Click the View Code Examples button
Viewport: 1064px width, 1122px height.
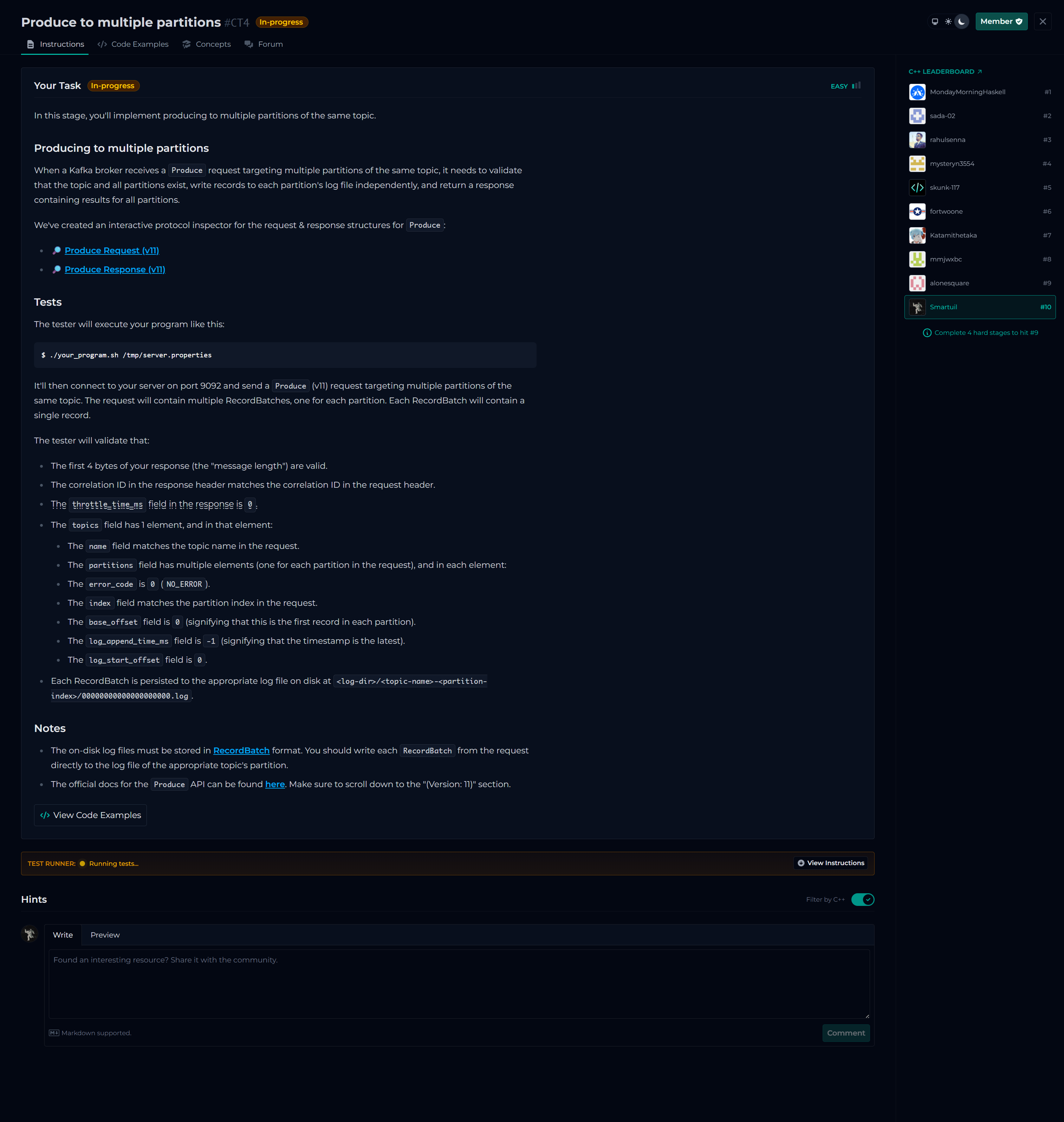(x=91, y=815)
